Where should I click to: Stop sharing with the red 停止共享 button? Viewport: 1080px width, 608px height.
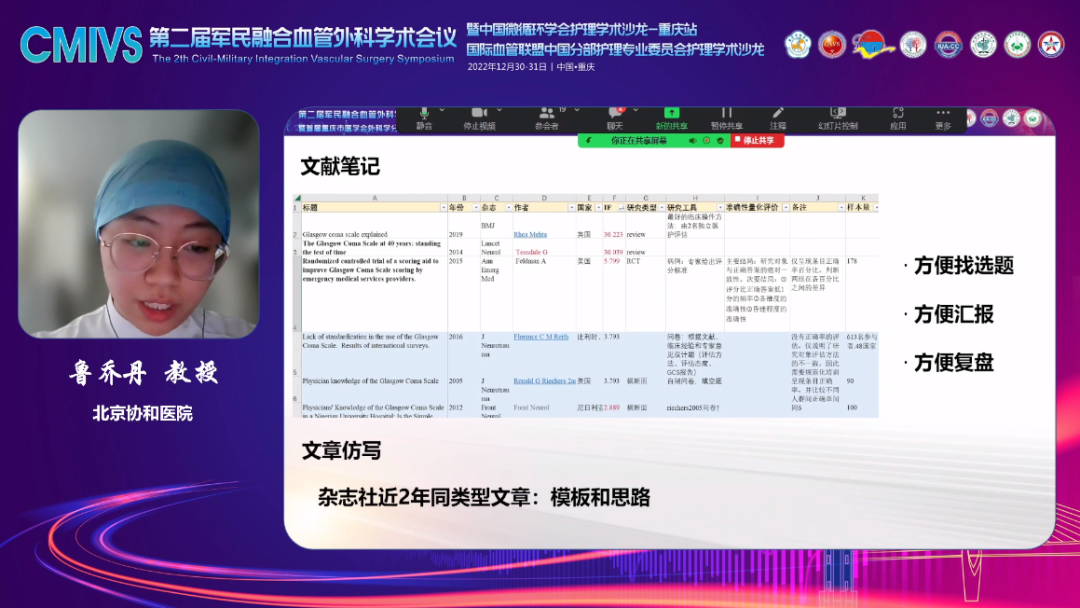click(x=757, y=140)
